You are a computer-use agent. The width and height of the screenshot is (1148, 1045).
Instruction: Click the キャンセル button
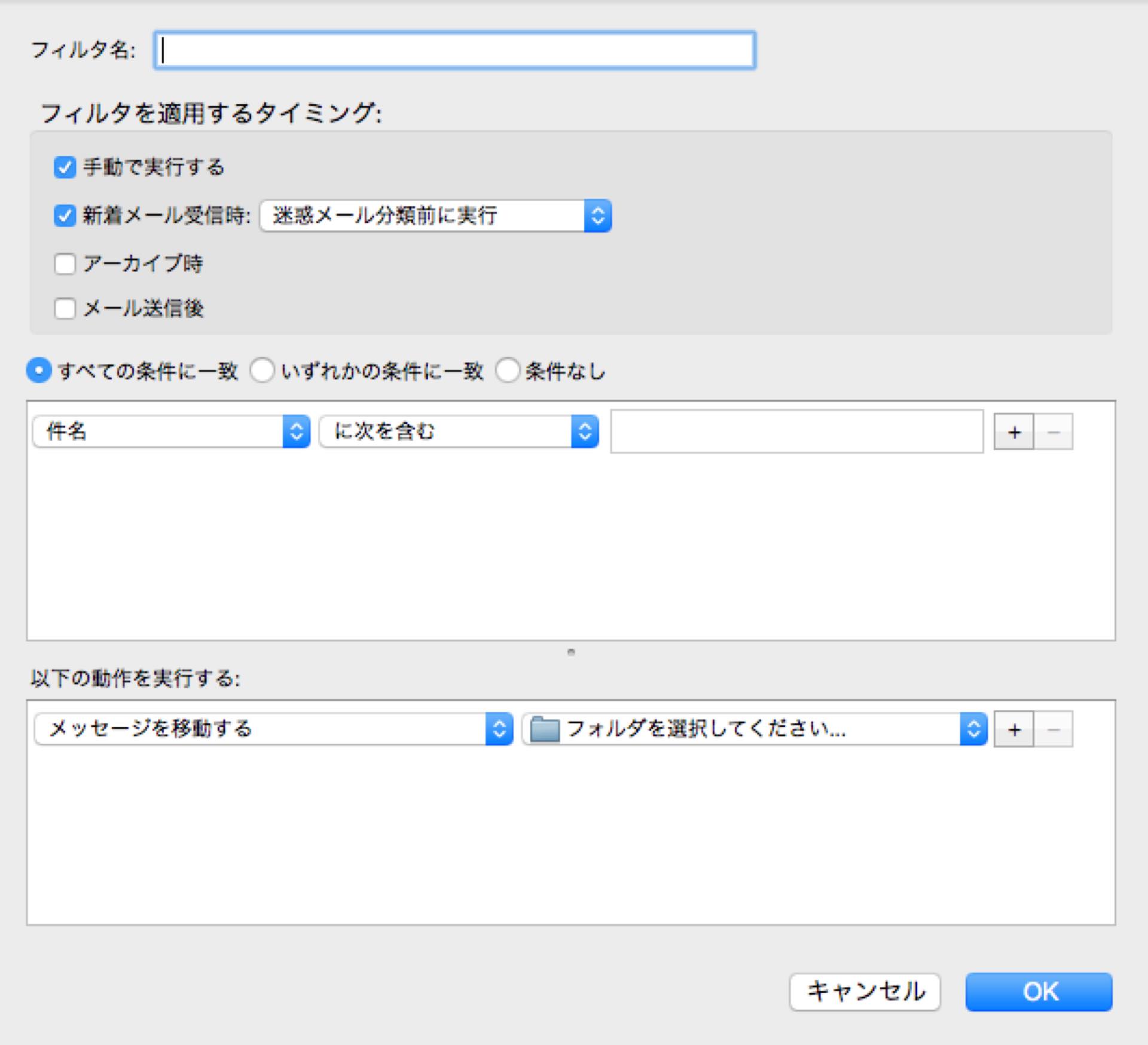(x=865, y=992)
